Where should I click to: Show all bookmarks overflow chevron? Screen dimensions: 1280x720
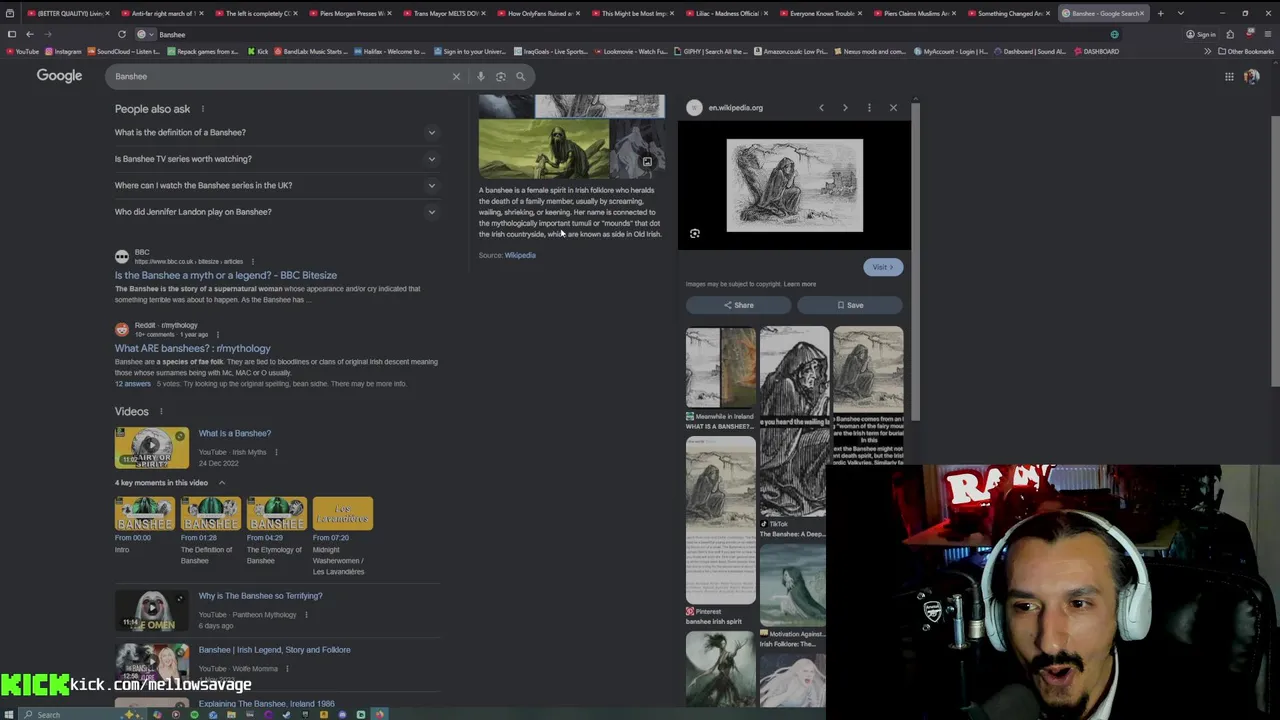tap(1207, 51)
